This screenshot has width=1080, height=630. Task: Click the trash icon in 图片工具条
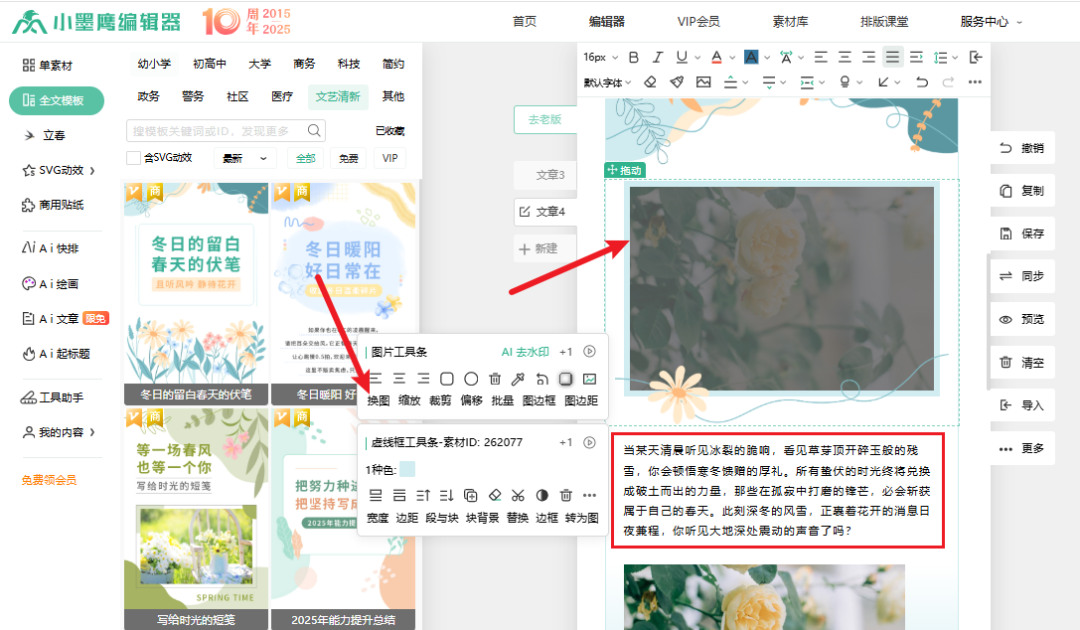pyautogui.click(x=494, y=379)
